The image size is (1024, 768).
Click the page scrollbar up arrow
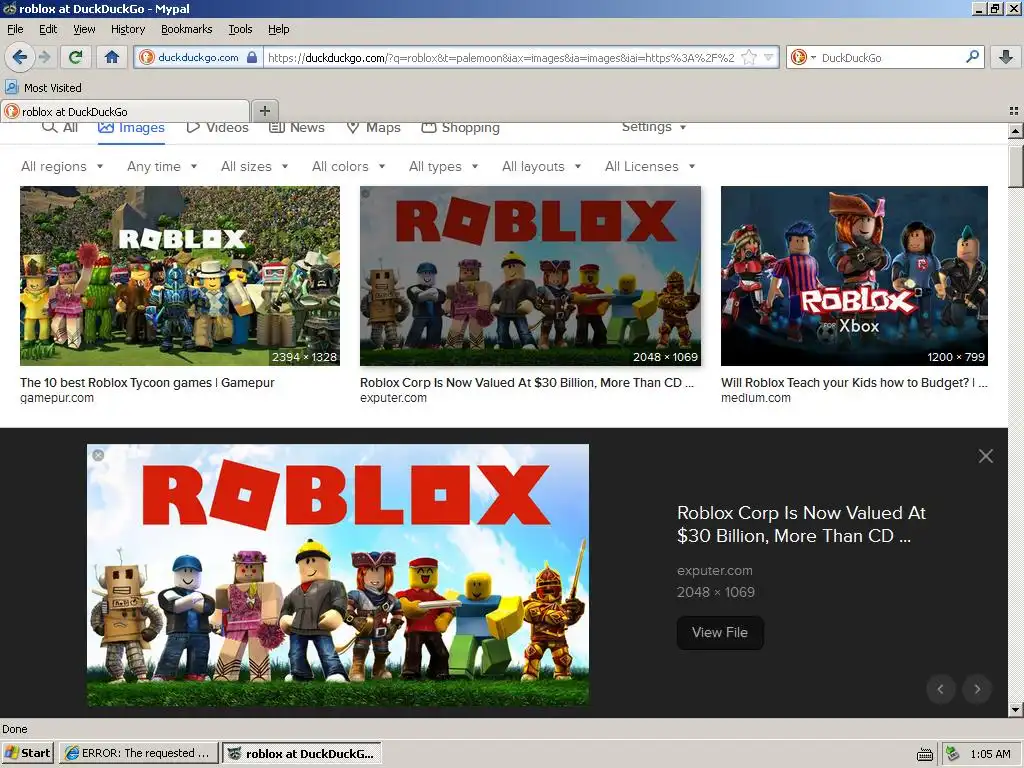pos(1015,131)
